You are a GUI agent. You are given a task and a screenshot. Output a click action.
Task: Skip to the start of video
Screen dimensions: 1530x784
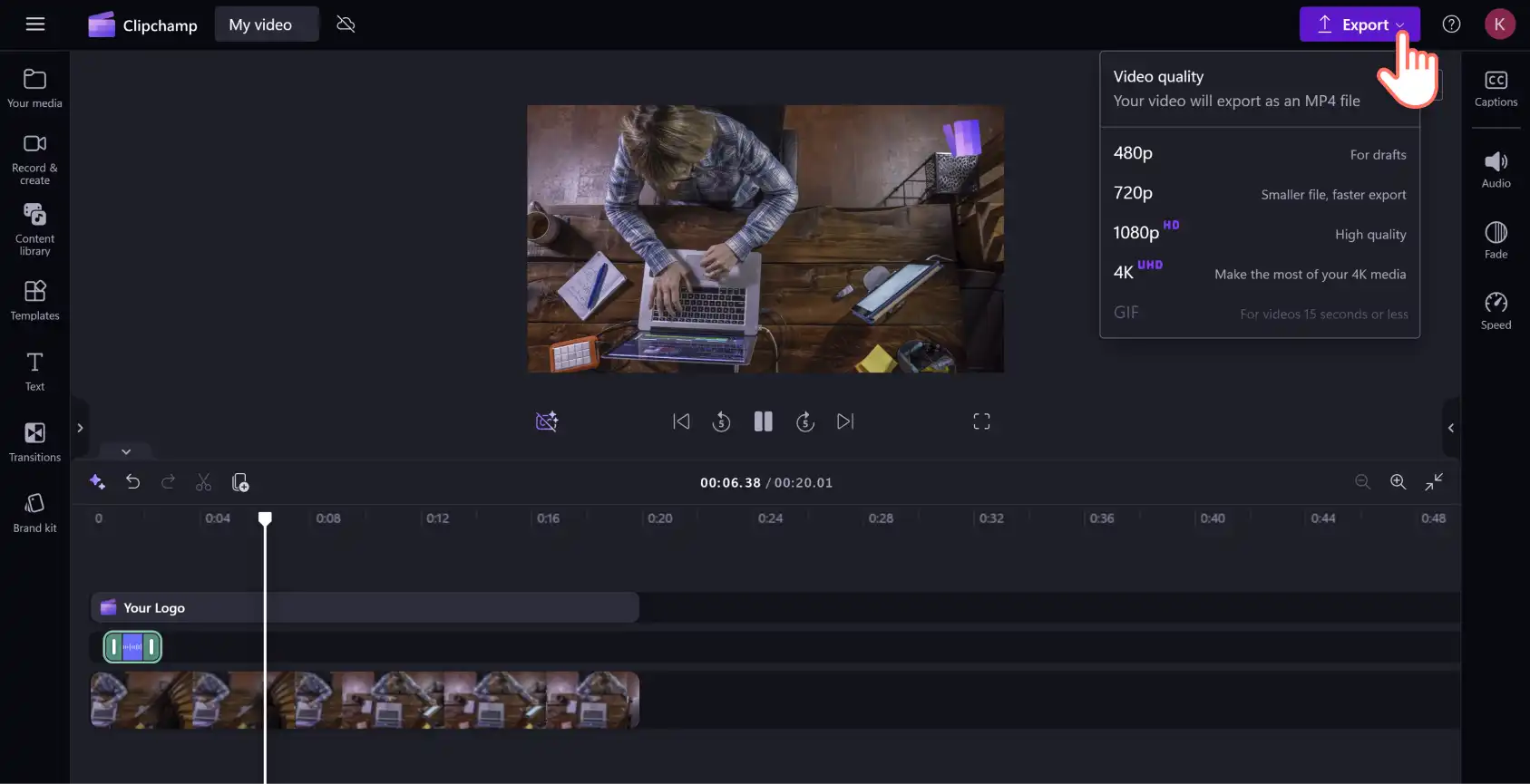click(x=681, y=421)
